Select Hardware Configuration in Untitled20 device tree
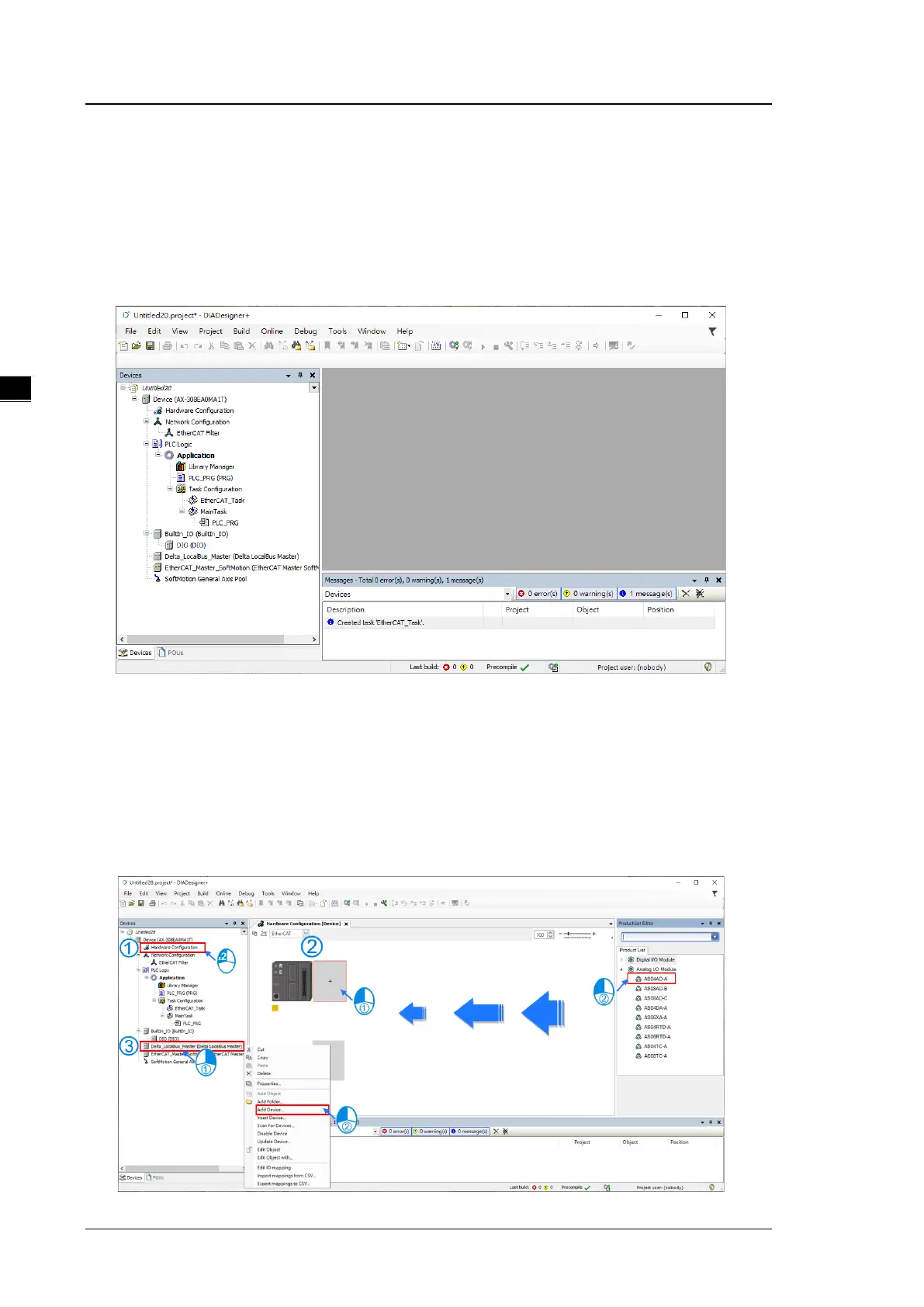The height and width of the screenshot is (1307, 924). click(199, 411)
